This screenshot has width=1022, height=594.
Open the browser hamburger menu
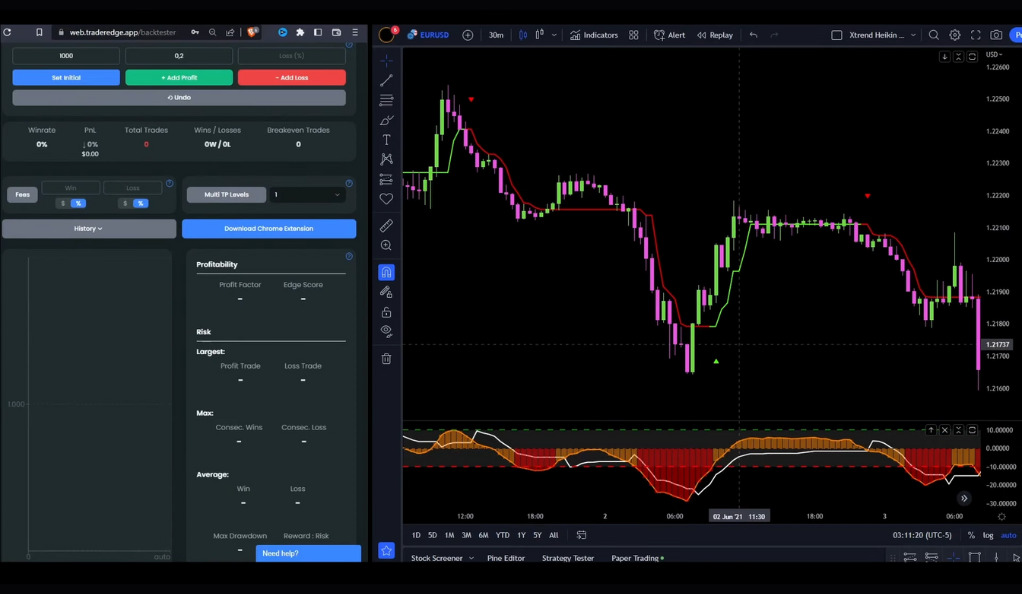tap(355, 32)
